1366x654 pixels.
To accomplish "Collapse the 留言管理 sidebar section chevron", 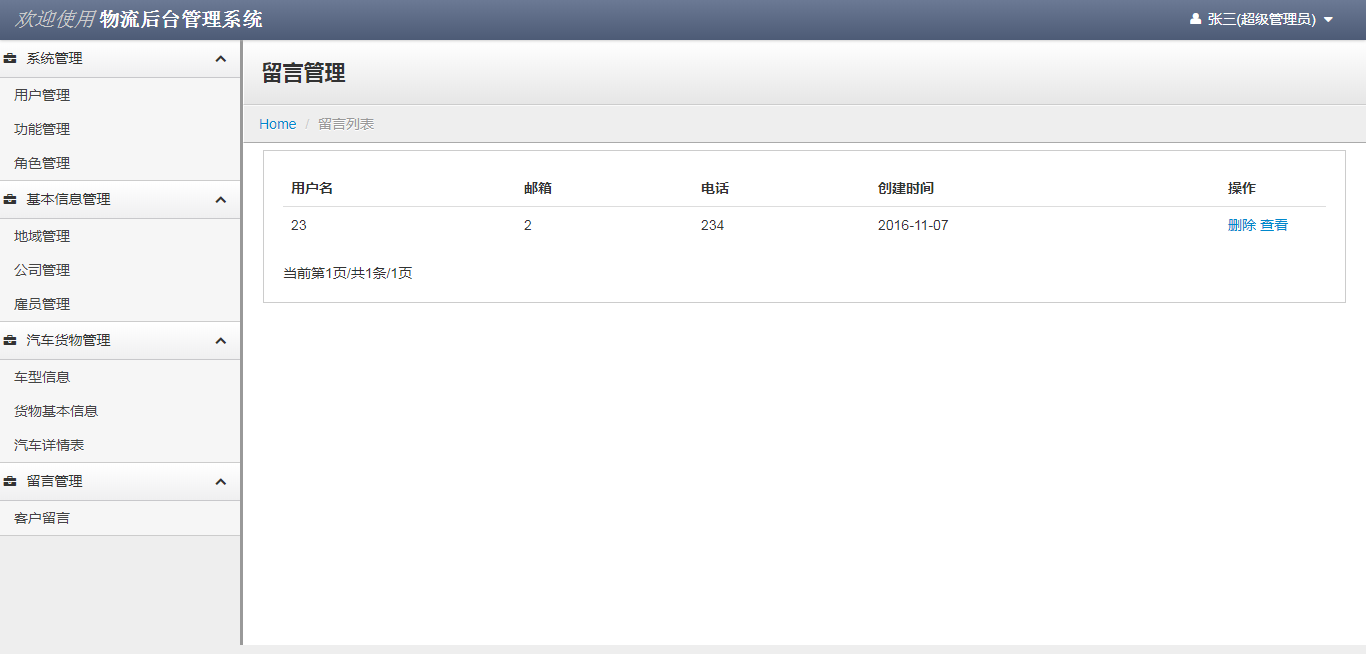I will pyautogui.click(x=221, y=482).
